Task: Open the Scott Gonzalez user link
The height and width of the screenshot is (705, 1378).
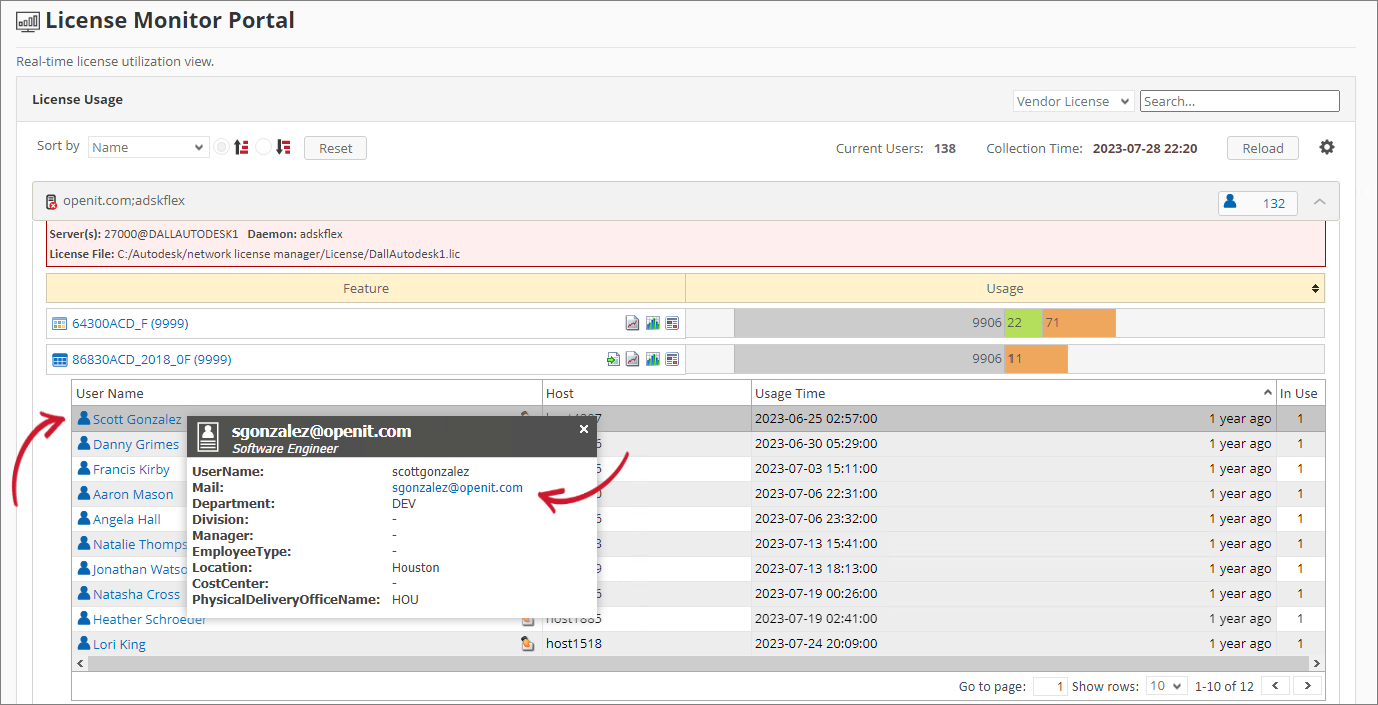Action: pyautogui.click(x=137, y=419)
